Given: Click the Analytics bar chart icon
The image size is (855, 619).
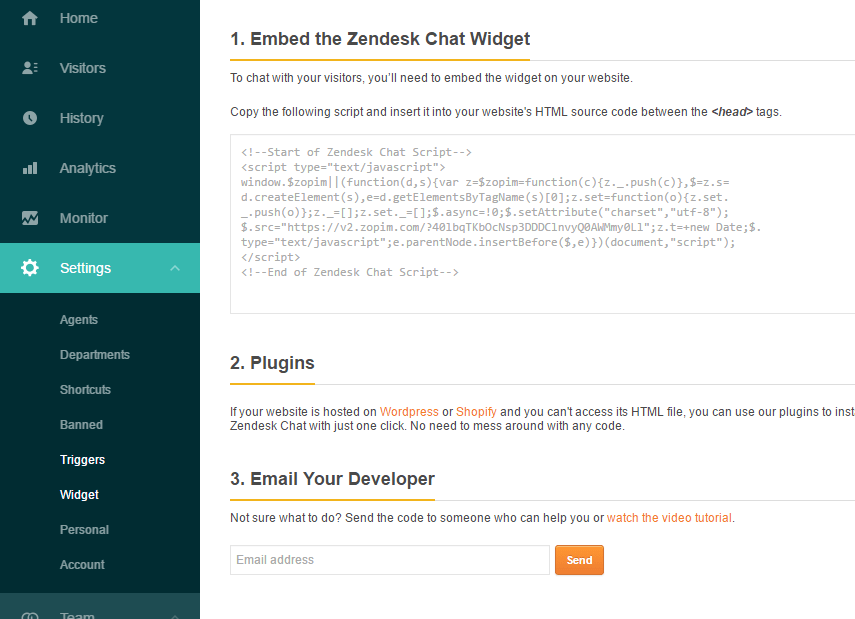Looking at the screenshot, I should pyautogui.click(x=30, y=168).
